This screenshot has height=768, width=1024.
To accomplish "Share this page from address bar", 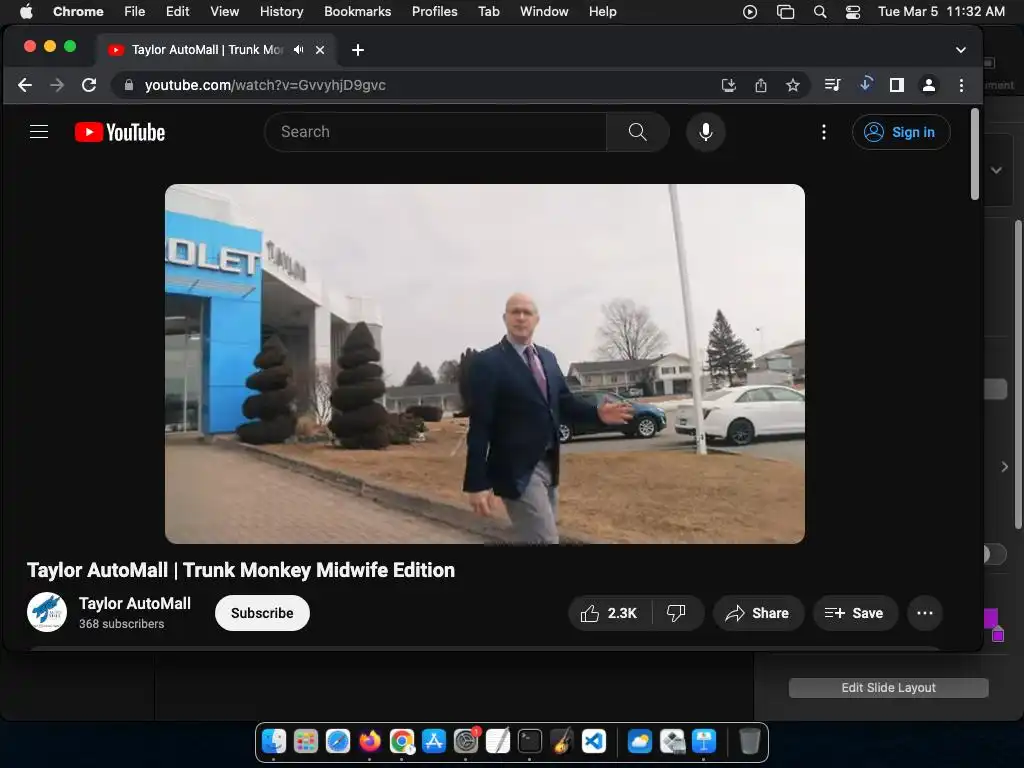I will [761, 85].
